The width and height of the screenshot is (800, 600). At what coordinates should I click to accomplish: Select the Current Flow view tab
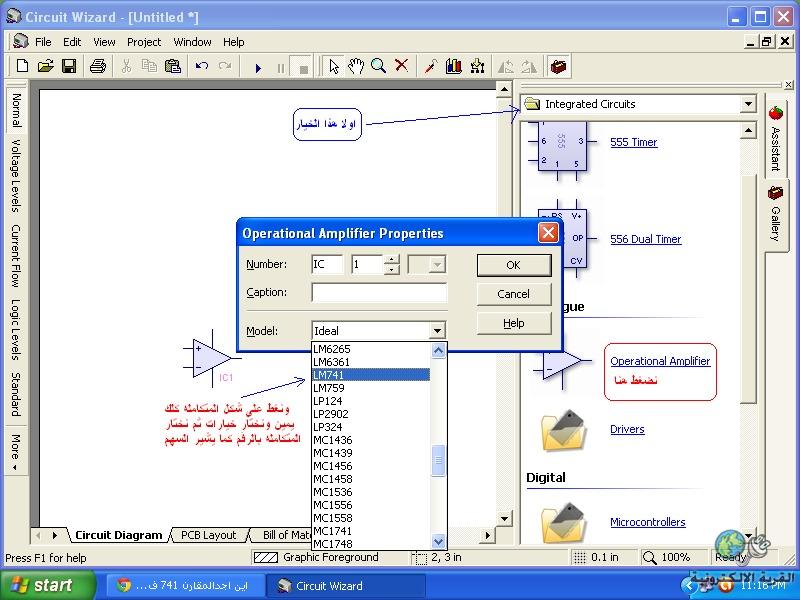click(x=16, y=255)
